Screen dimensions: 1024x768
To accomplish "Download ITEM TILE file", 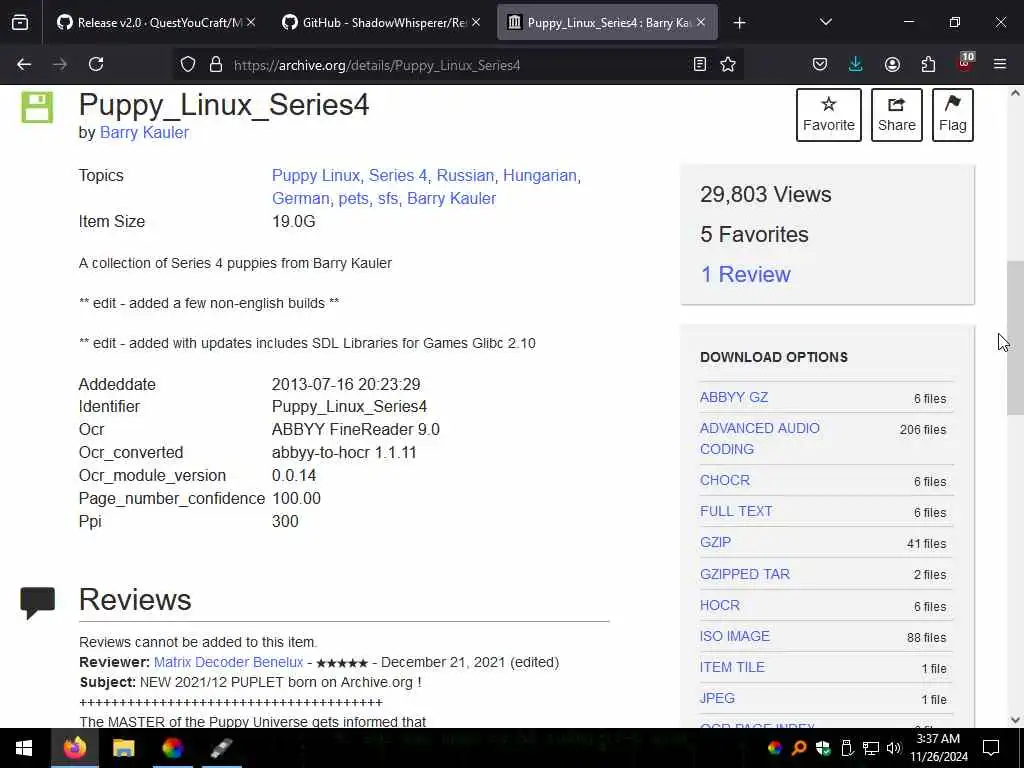I will tap(732, 667).
